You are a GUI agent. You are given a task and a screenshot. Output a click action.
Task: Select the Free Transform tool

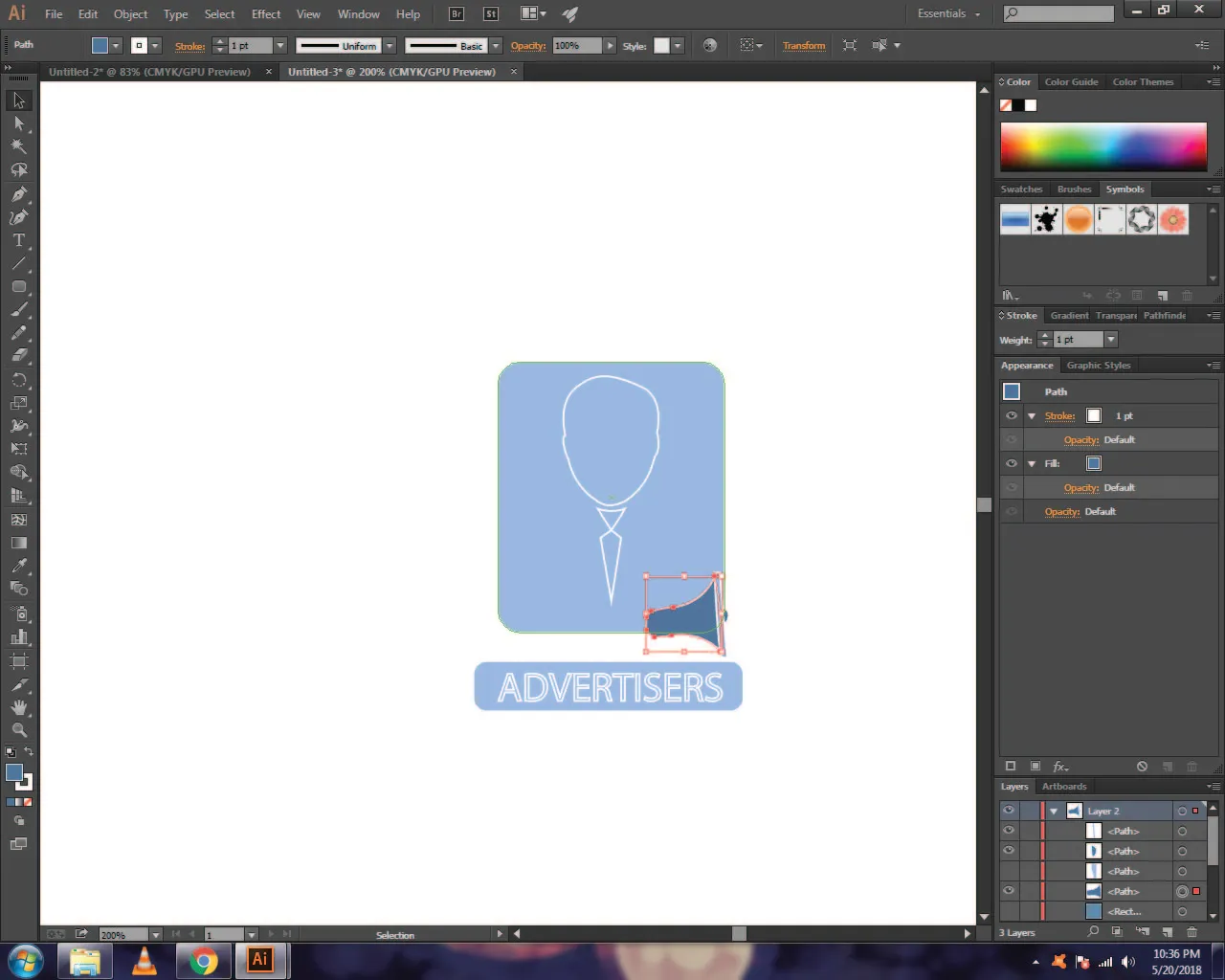click(x=19, y=449)
